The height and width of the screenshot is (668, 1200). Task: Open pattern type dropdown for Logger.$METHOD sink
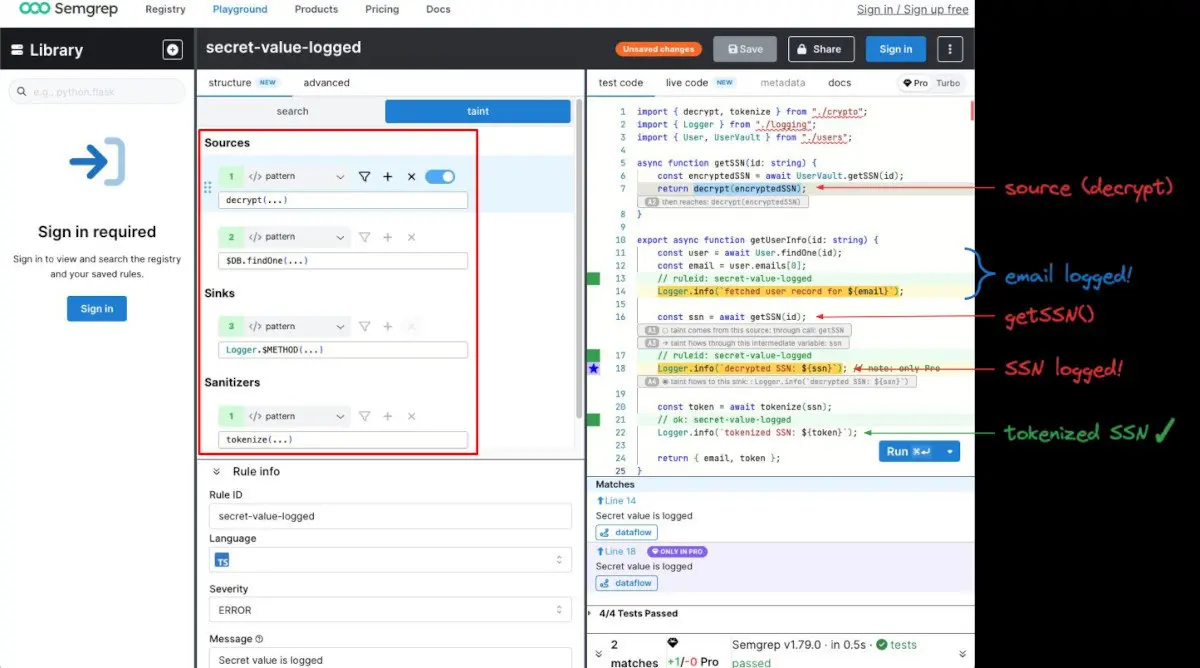coord(297,326)
